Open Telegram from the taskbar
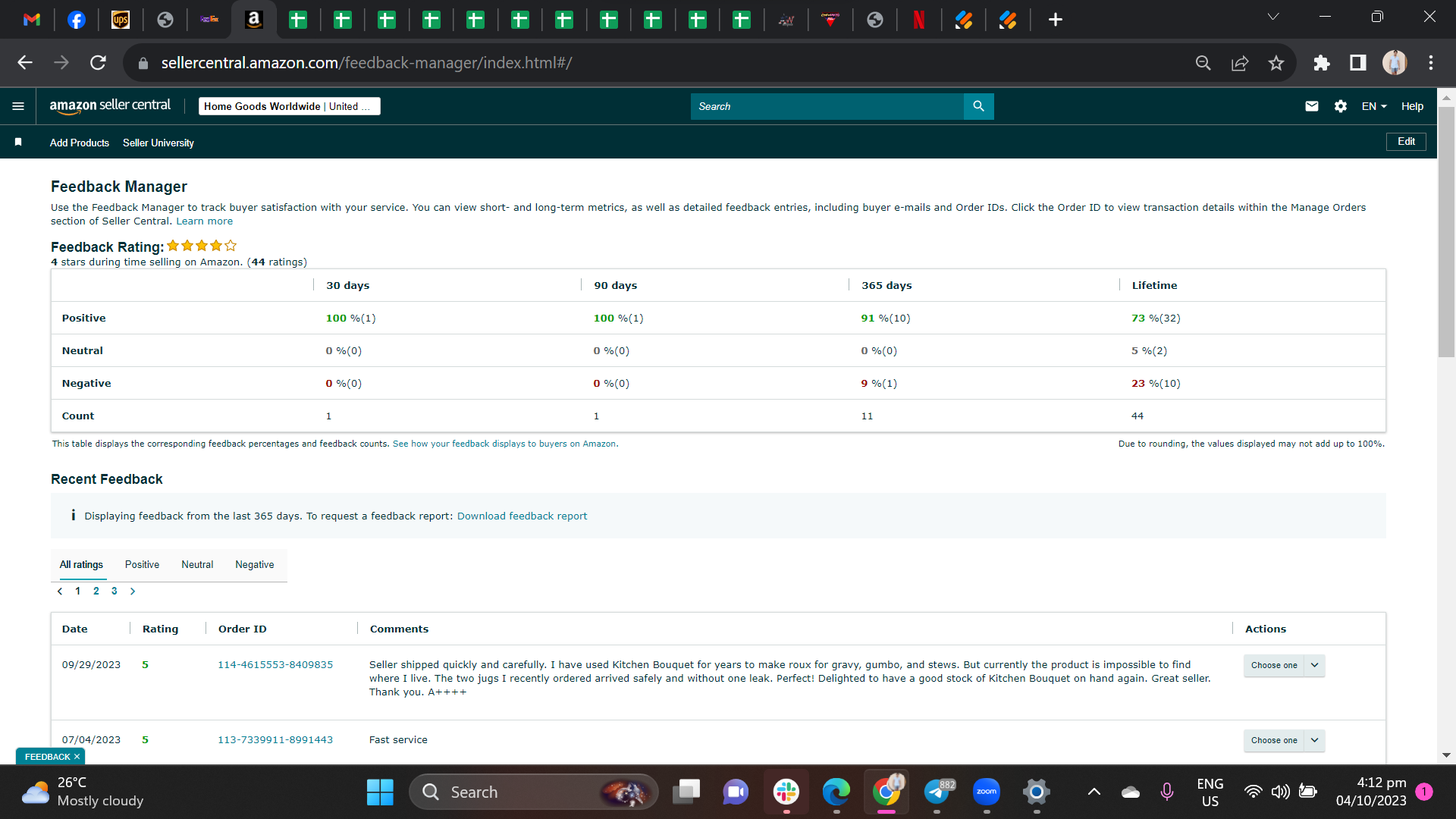The width and height of the screenshot is (1456, 819). [x=937, y=792]
